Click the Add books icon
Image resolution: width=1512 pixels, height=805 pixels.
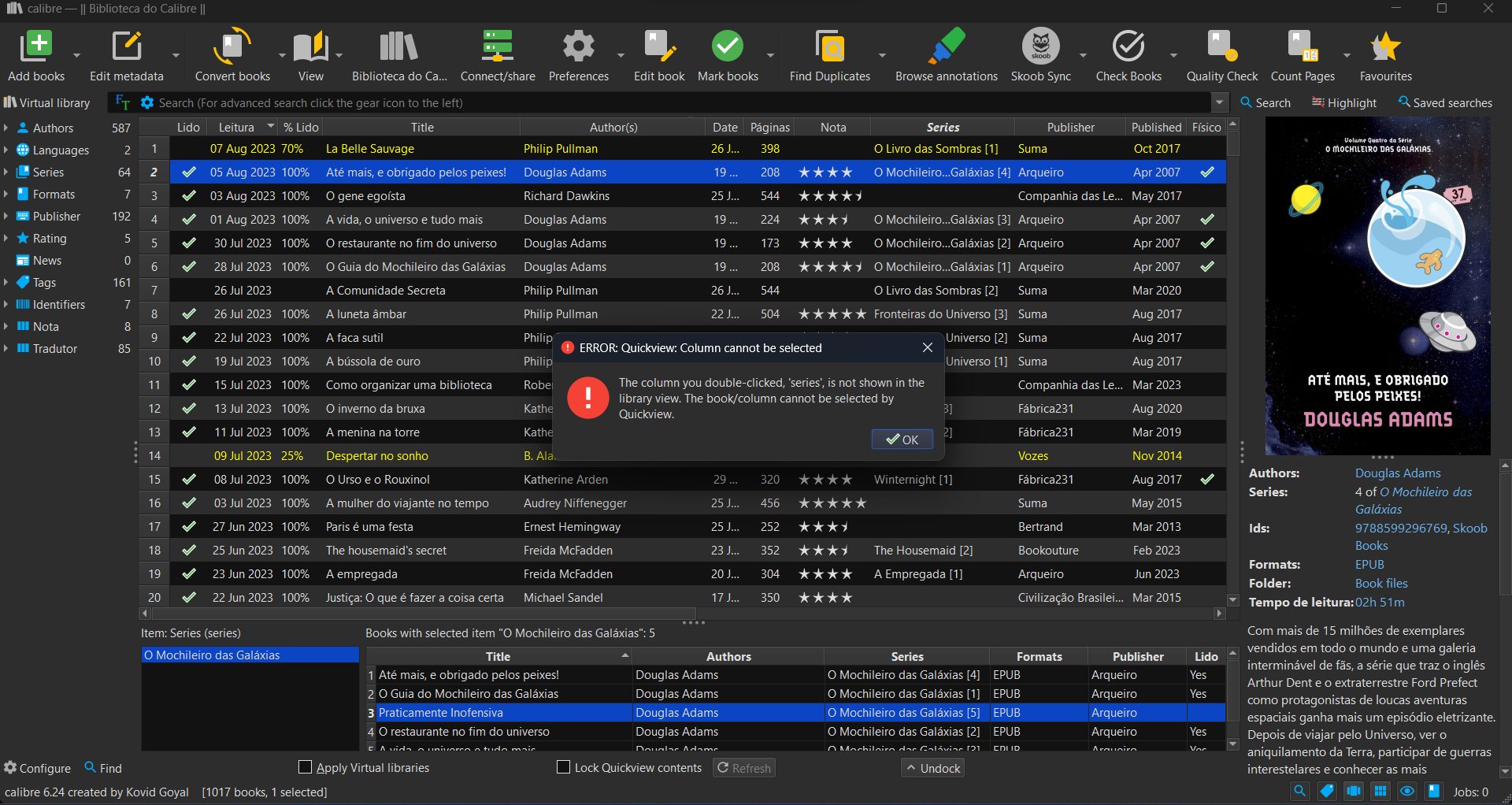click(x=36, y=47)
